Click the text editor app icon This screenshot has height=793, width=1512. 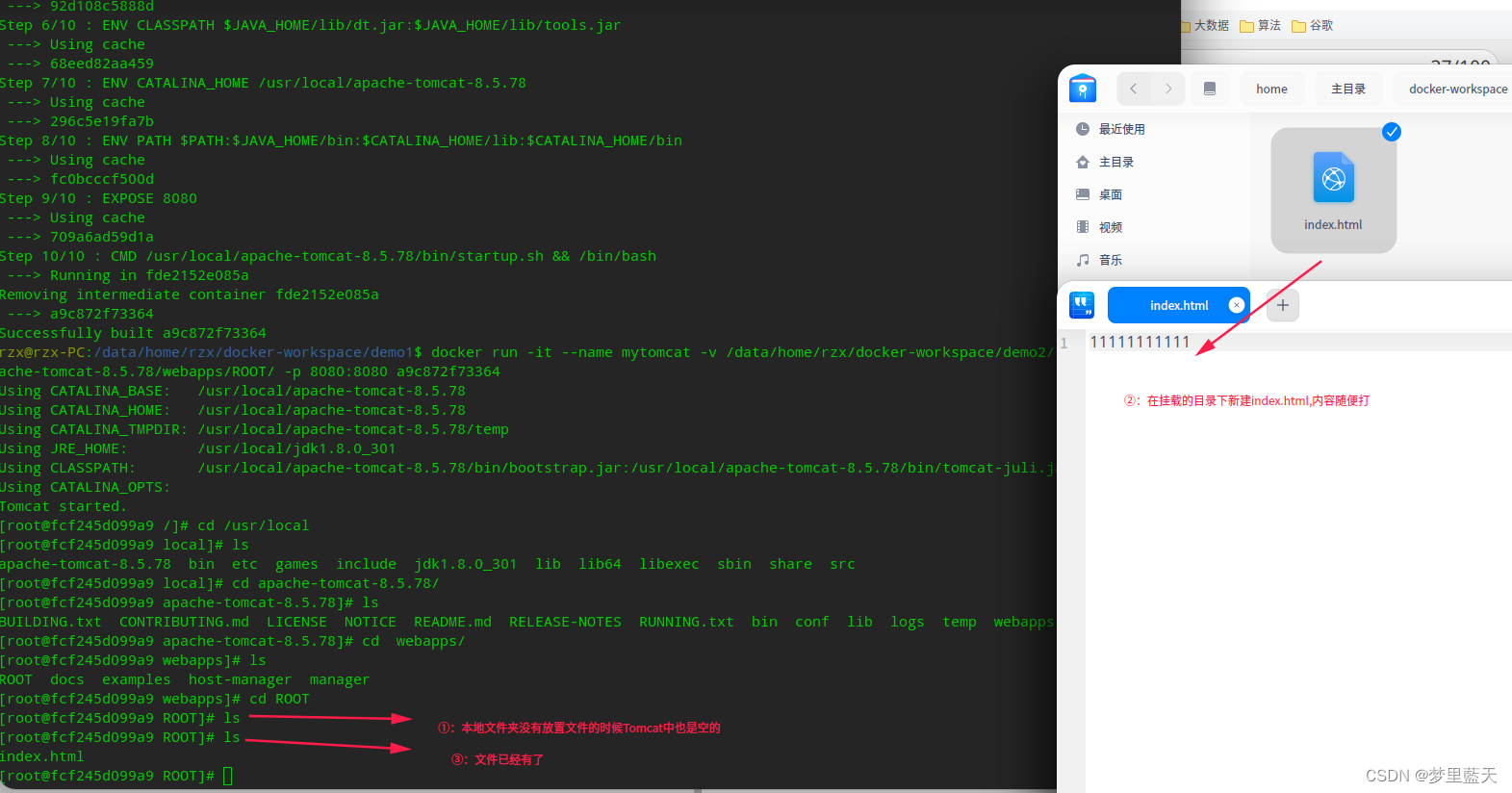1083,305
